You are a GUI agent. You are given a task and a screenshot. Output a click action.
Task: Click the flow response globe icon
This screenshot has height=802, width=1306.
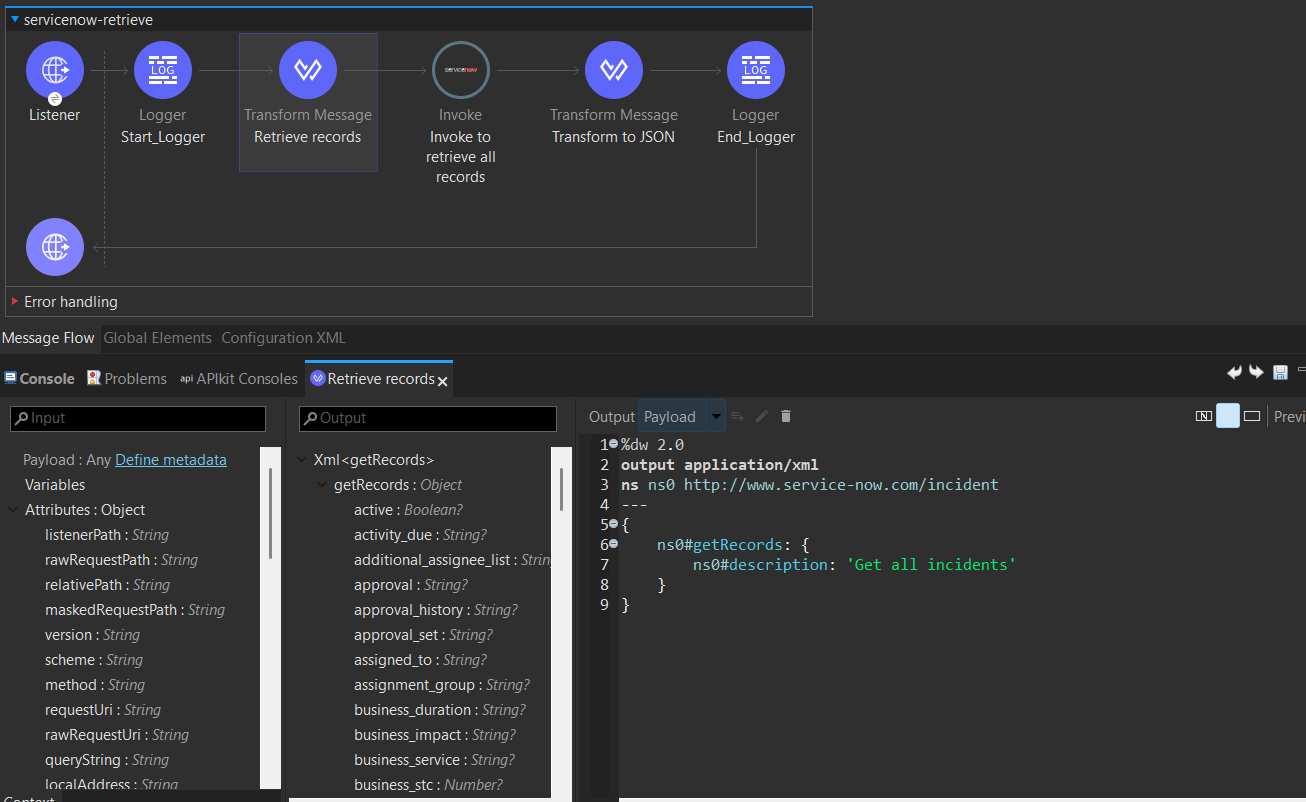[x=55, y=247]
